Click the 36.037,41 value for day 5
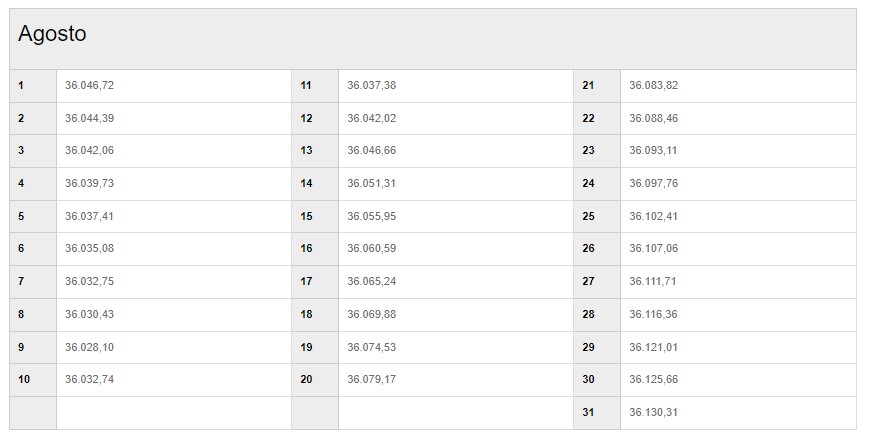The image size is (869, 439). (89, 216)
